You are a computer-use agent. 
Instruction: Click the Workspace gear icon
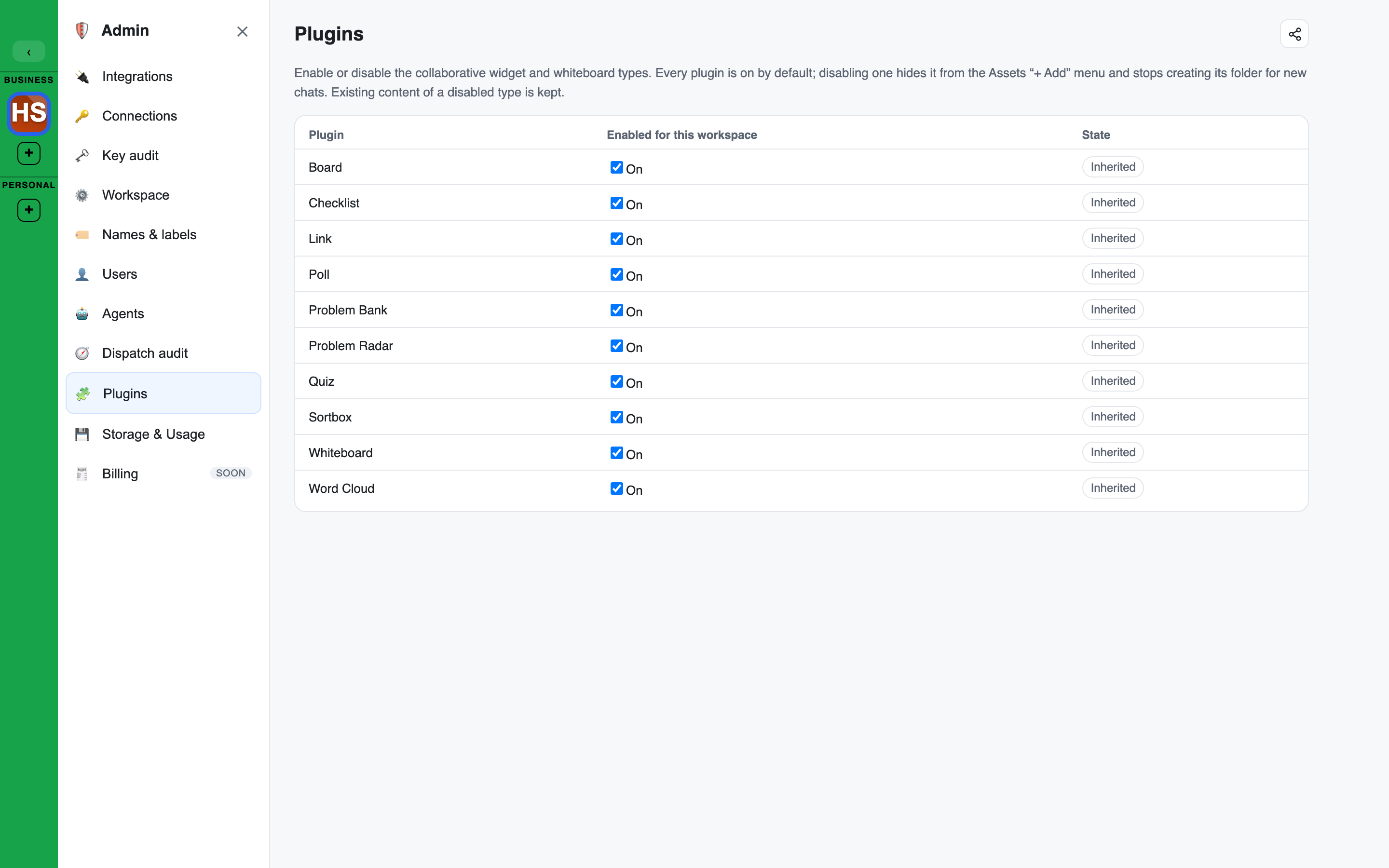[82, 195]
